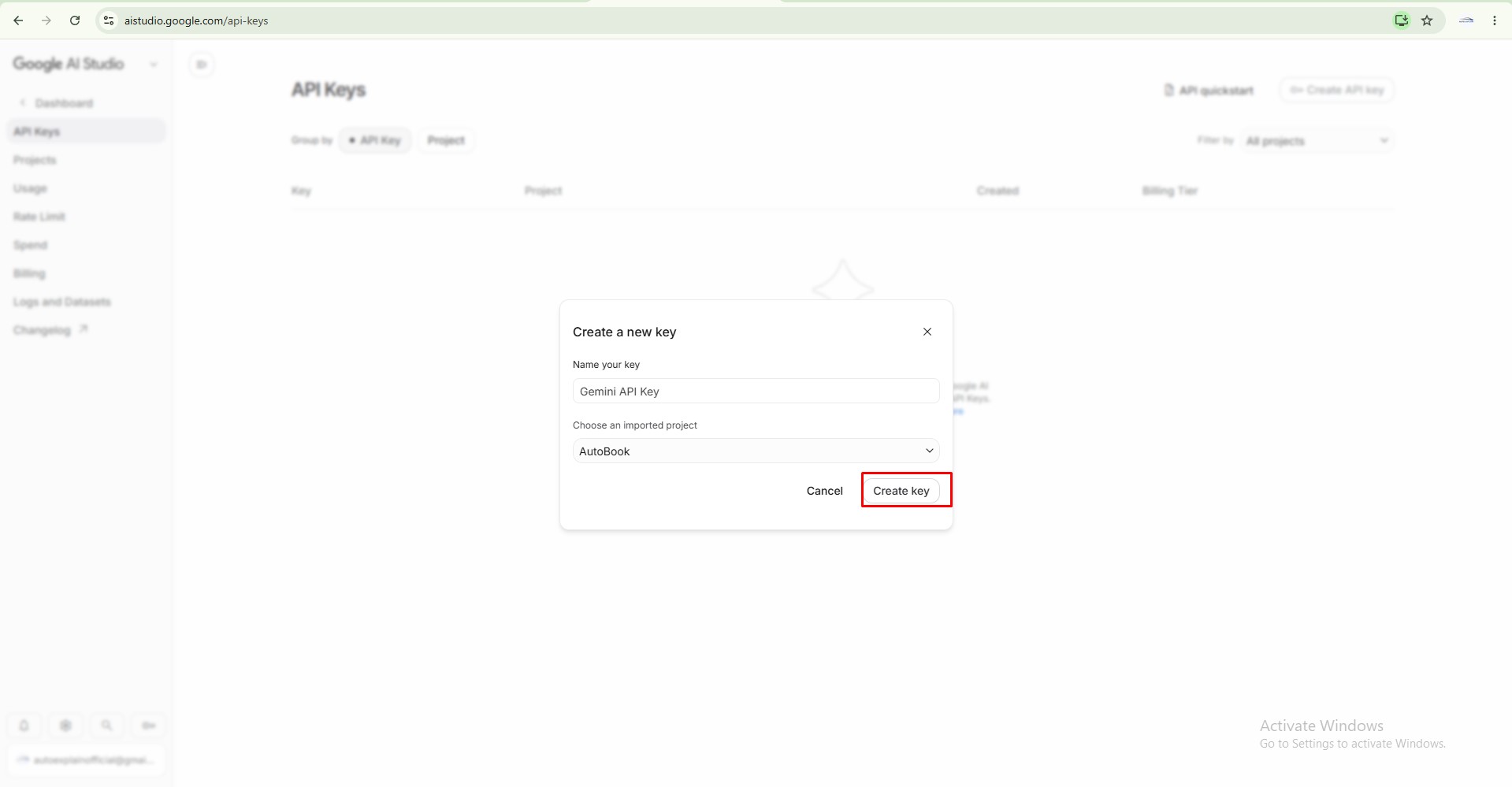The width and height of the screenshot is (1512, 787).
Task: Open Billing in the sidebar
Action: 29,273
